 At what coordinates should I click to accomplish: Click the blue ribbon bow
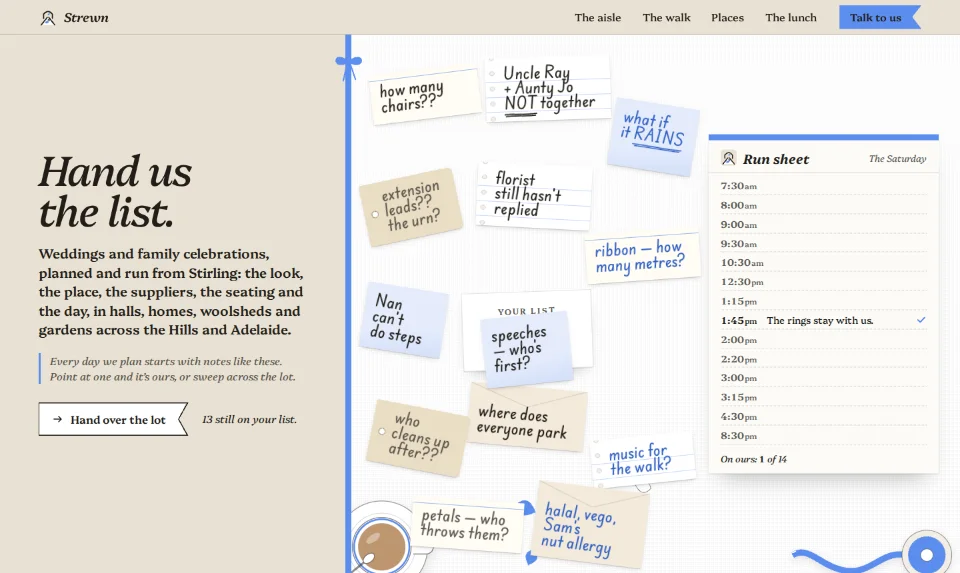point(348,66)
